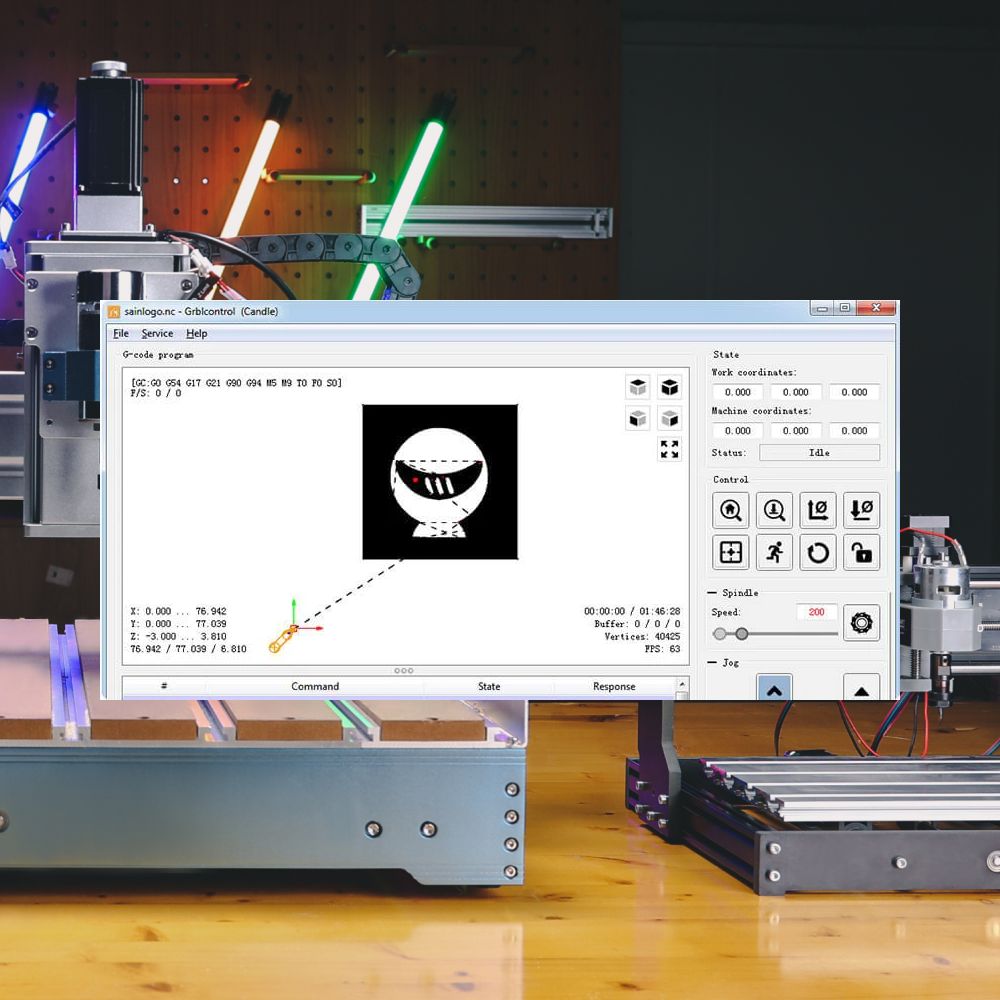Screen dimensions: 1000x1000
Task: Collapse the Spindle section
Action: [712, 592]
